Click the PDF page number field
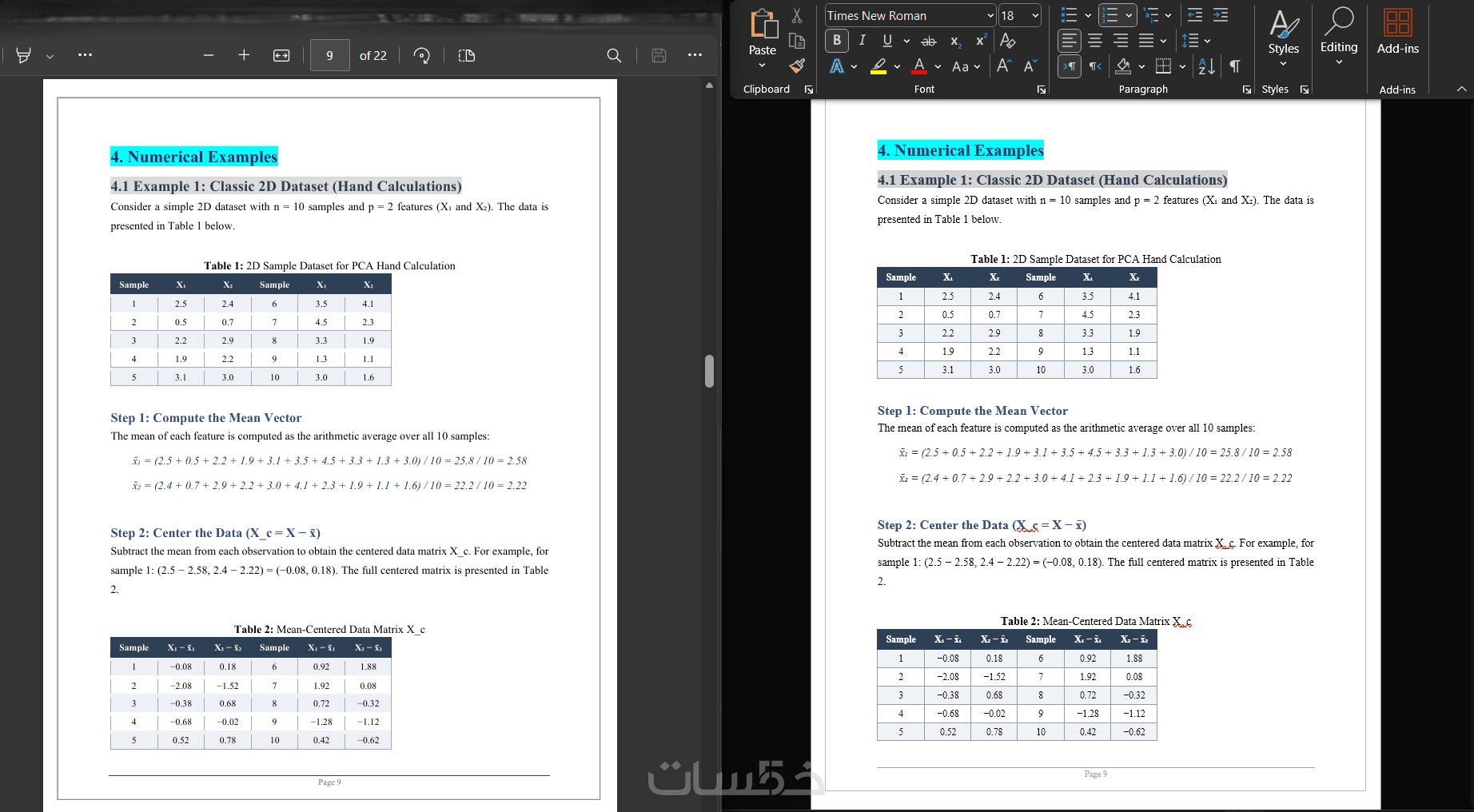This screenshot has height=812, width=1474. [x=329, y=55]
